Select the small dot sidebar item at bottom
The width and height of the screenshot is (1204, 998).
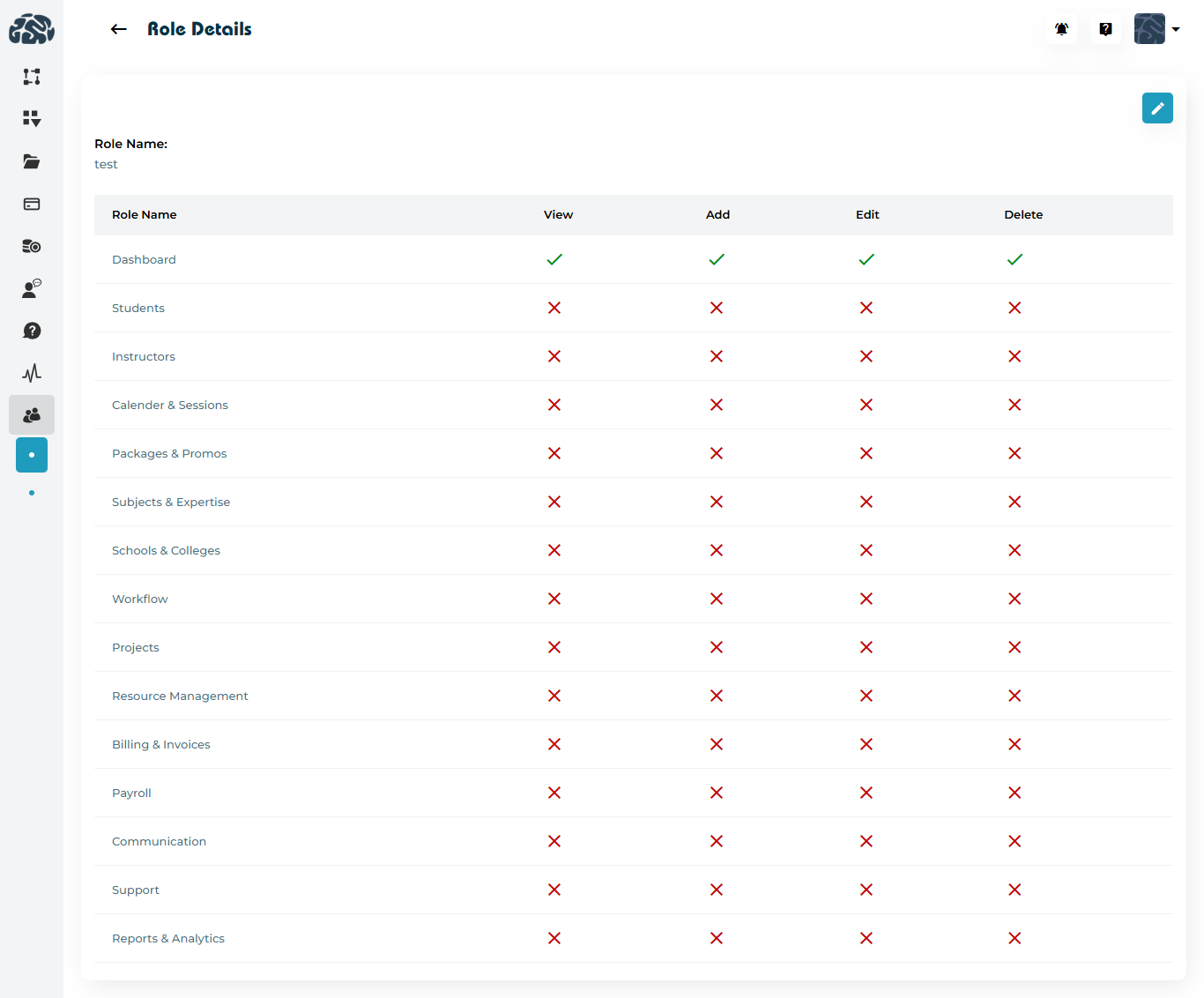32,493
